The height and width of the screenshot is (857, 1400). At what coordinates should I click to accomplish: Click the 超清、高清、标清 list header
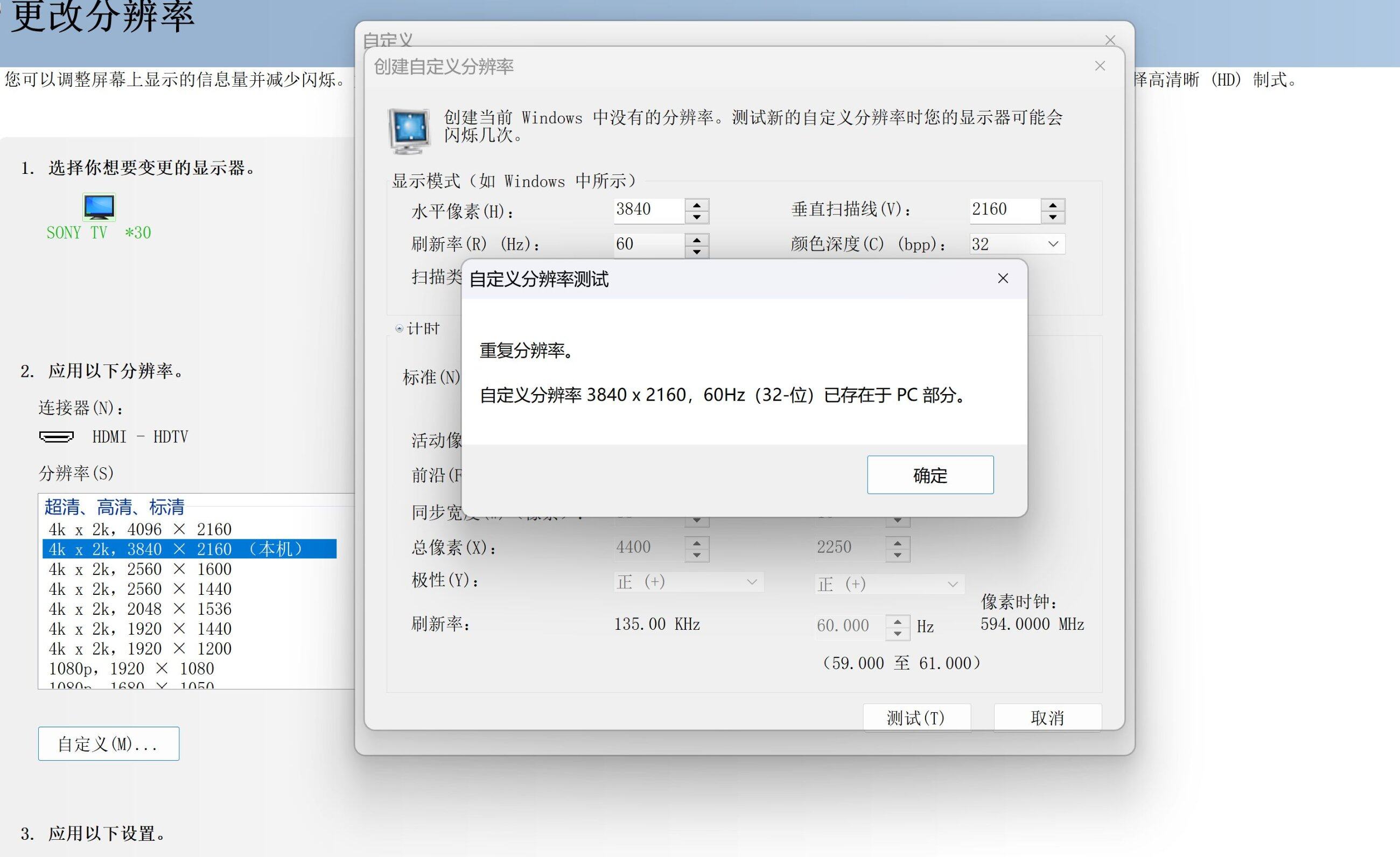(x=114, y=507)
